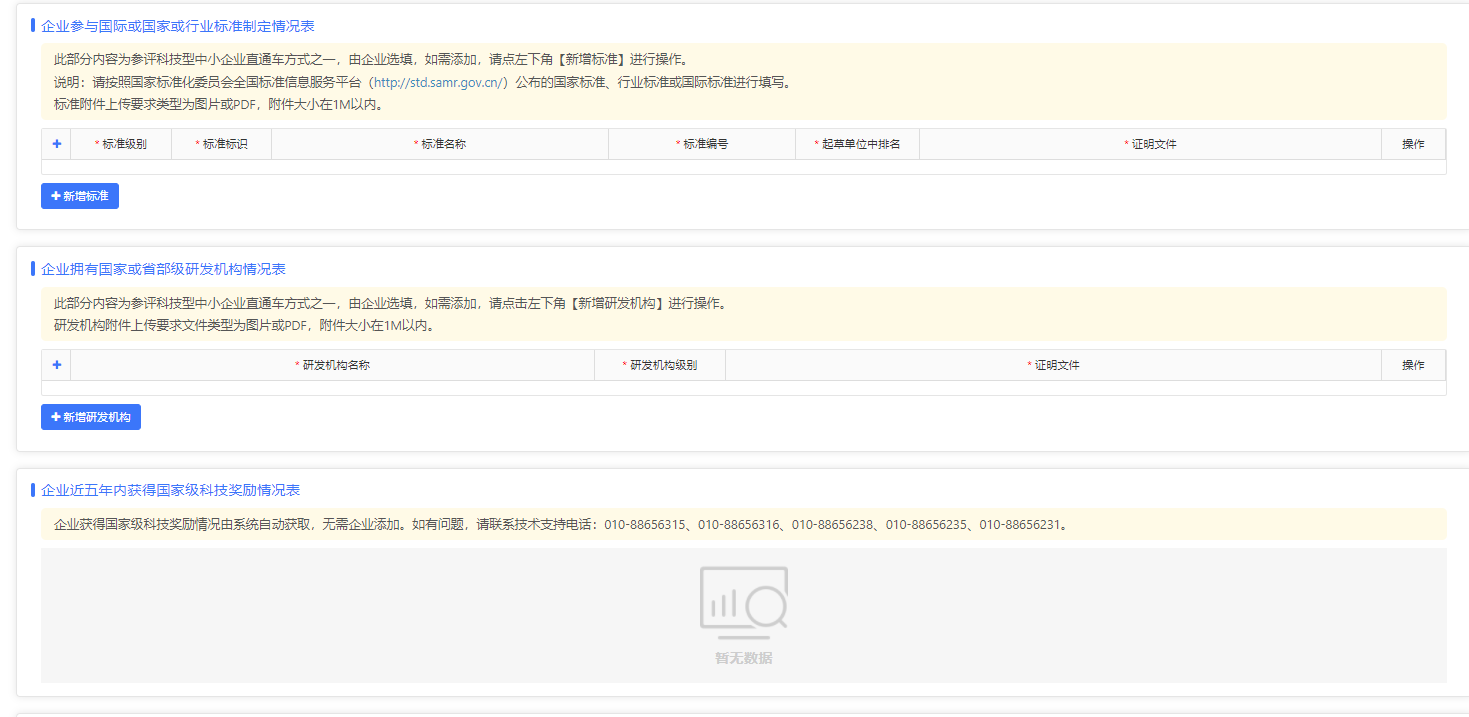This screenshot has height=717, width=1469.
Task: Click 操作 header in the 研发机构 table
Action: click(x=1413, y=365)
